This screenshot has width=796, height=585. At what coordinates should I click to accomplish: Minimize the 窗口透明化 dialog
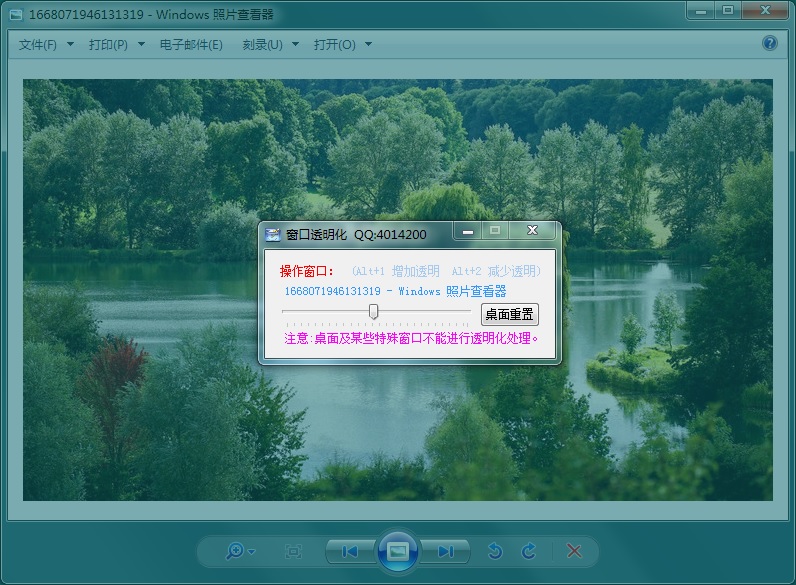coord(468,232)
